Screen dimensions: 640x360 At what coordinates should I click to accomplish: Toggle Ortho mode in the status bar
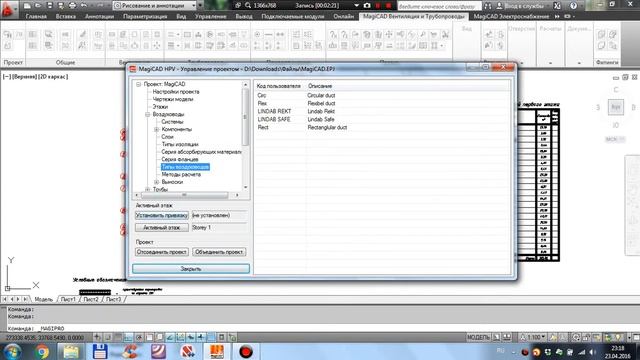[128, 337]
